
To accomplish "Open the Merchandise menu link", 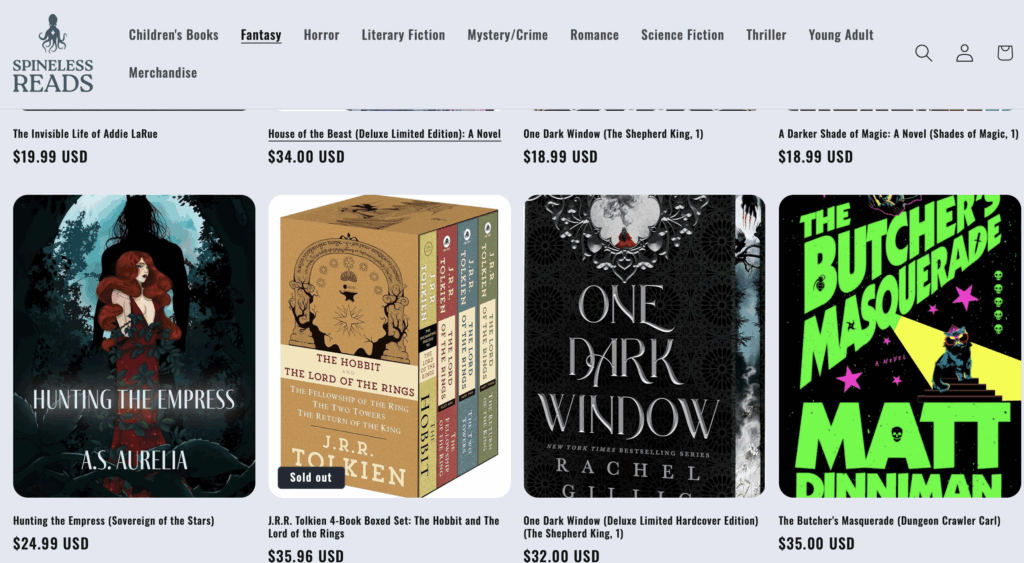I will click(x=163, y=72).
